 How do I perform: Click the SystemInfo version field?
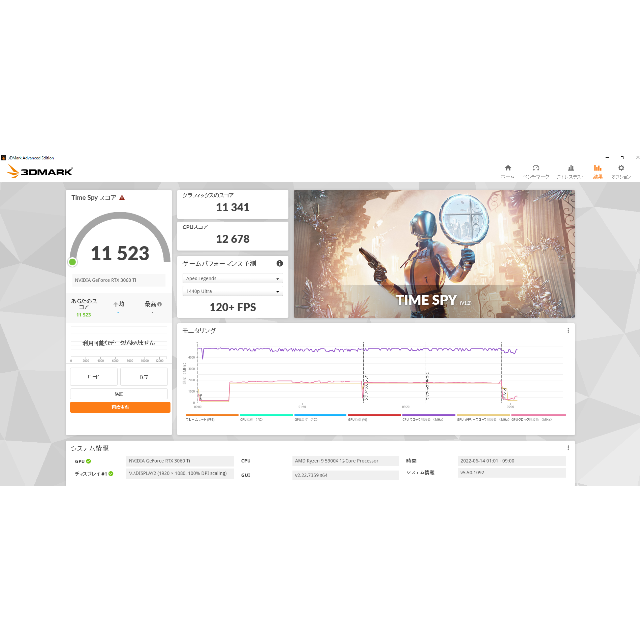[x=512, y=473]
